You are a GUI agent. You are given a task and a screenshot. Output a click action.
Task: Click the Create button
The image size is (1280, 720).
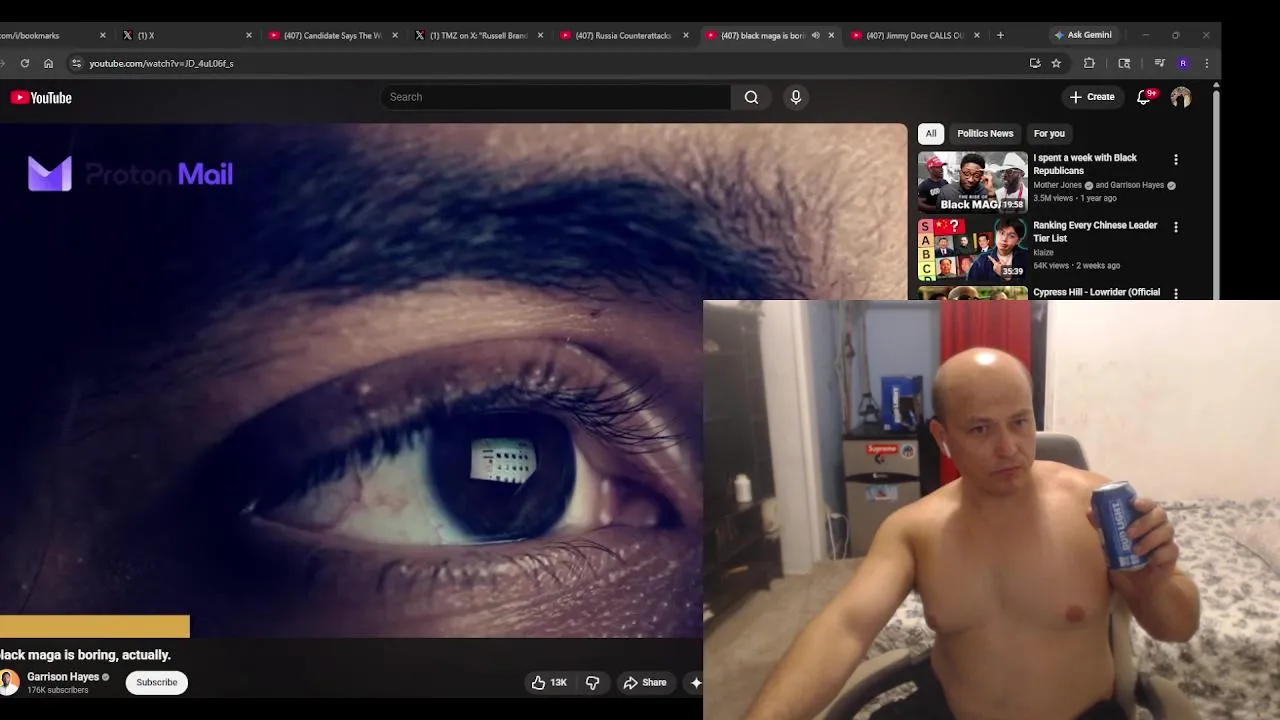pyautogui.click(x=1092, y=97)
